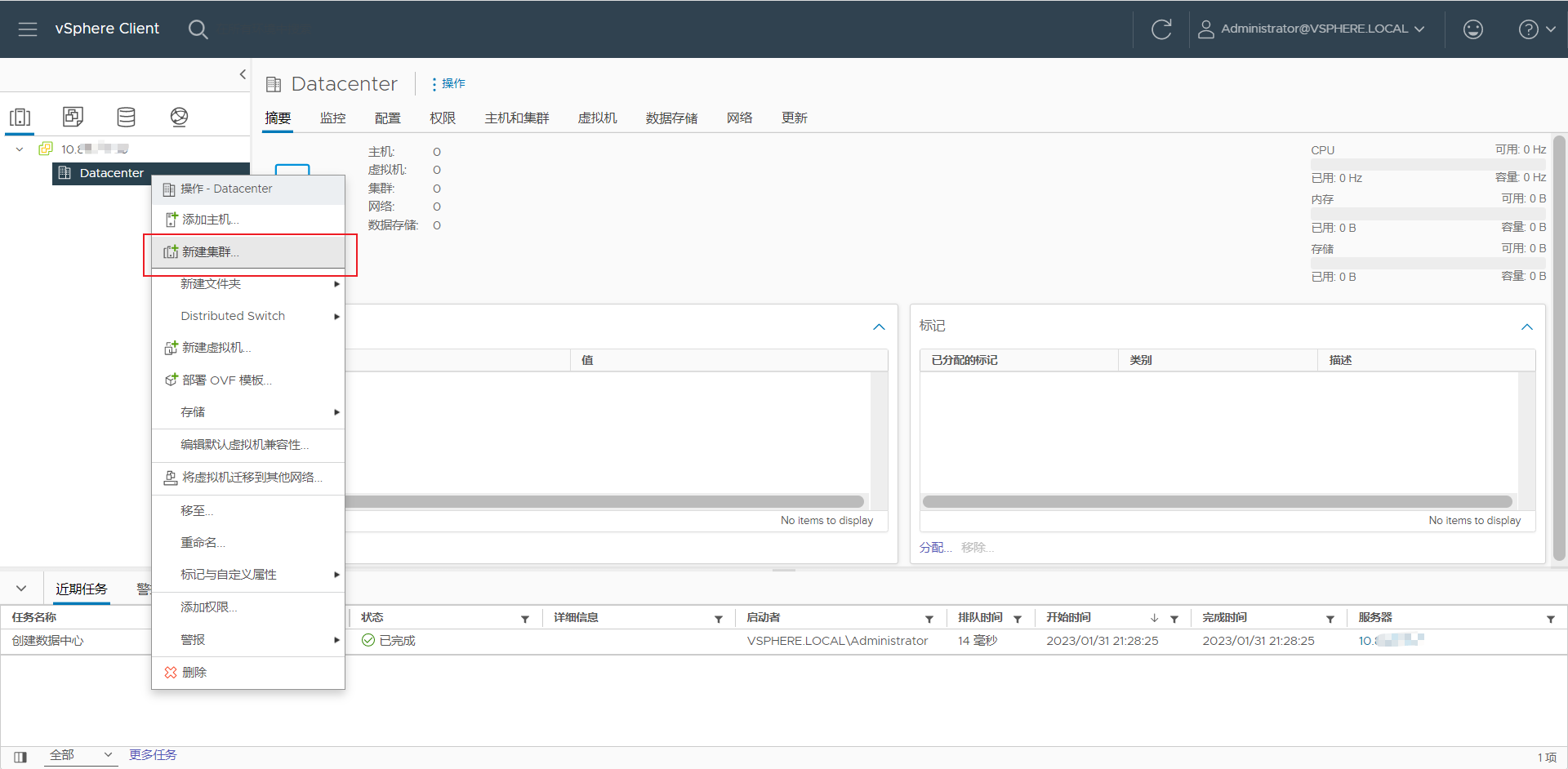Click the 操作 button beside Datacenter title
The width and height of the screenshot is (1568, 769).
pos(448,83)
